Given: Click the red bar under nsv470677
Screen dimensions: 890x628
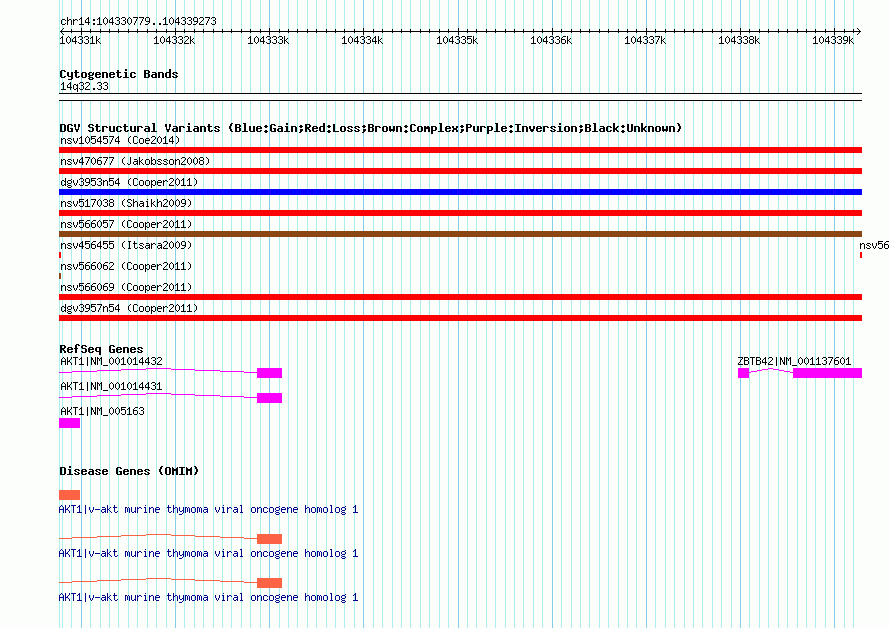Looking at the screenshot, I should click(x=460, y=171).
